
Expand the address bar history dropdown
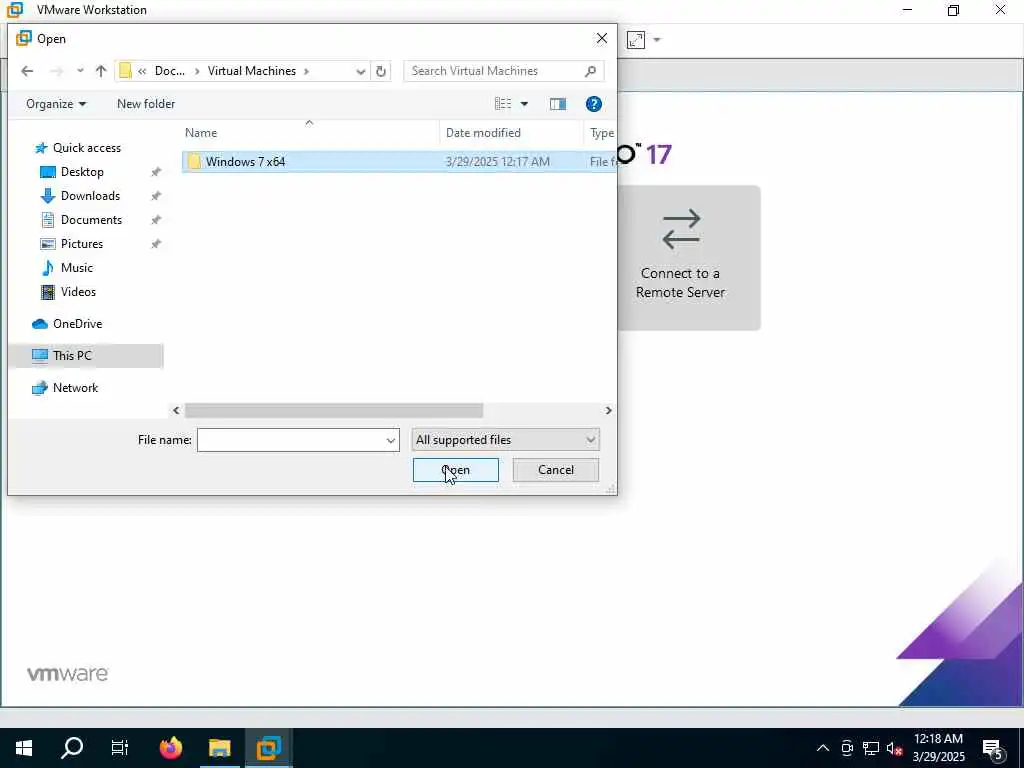click(x=360, y=71)
